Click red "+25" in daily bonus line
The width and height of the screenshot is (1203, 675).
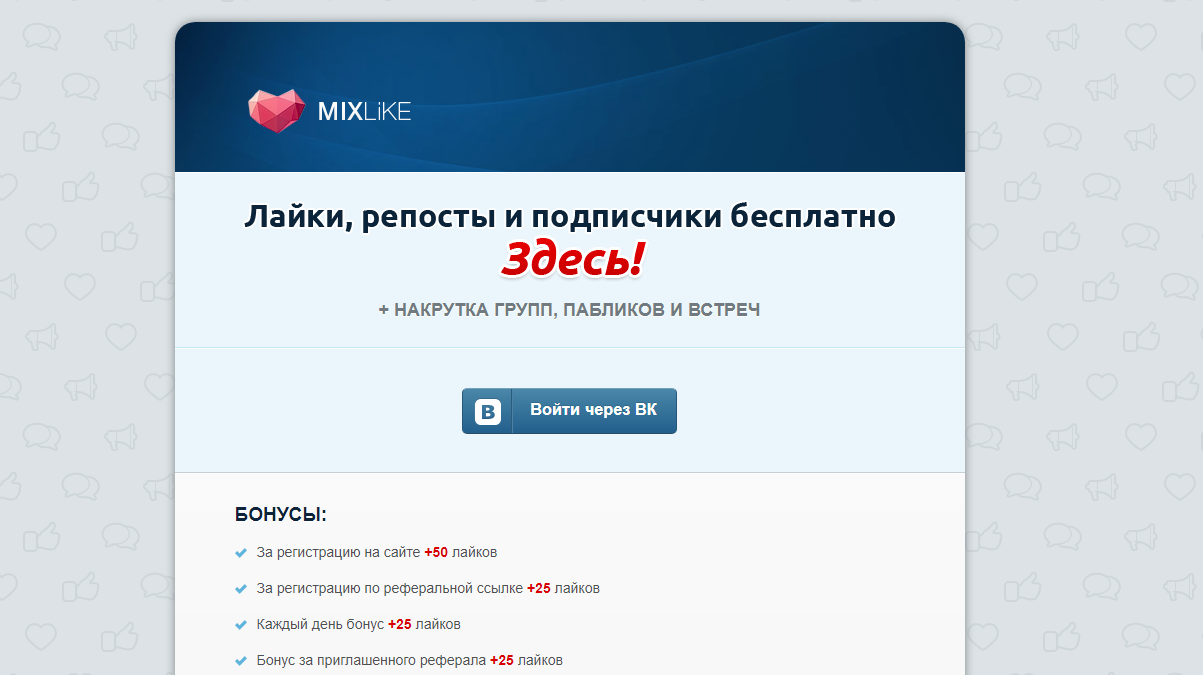coord(400,624)
